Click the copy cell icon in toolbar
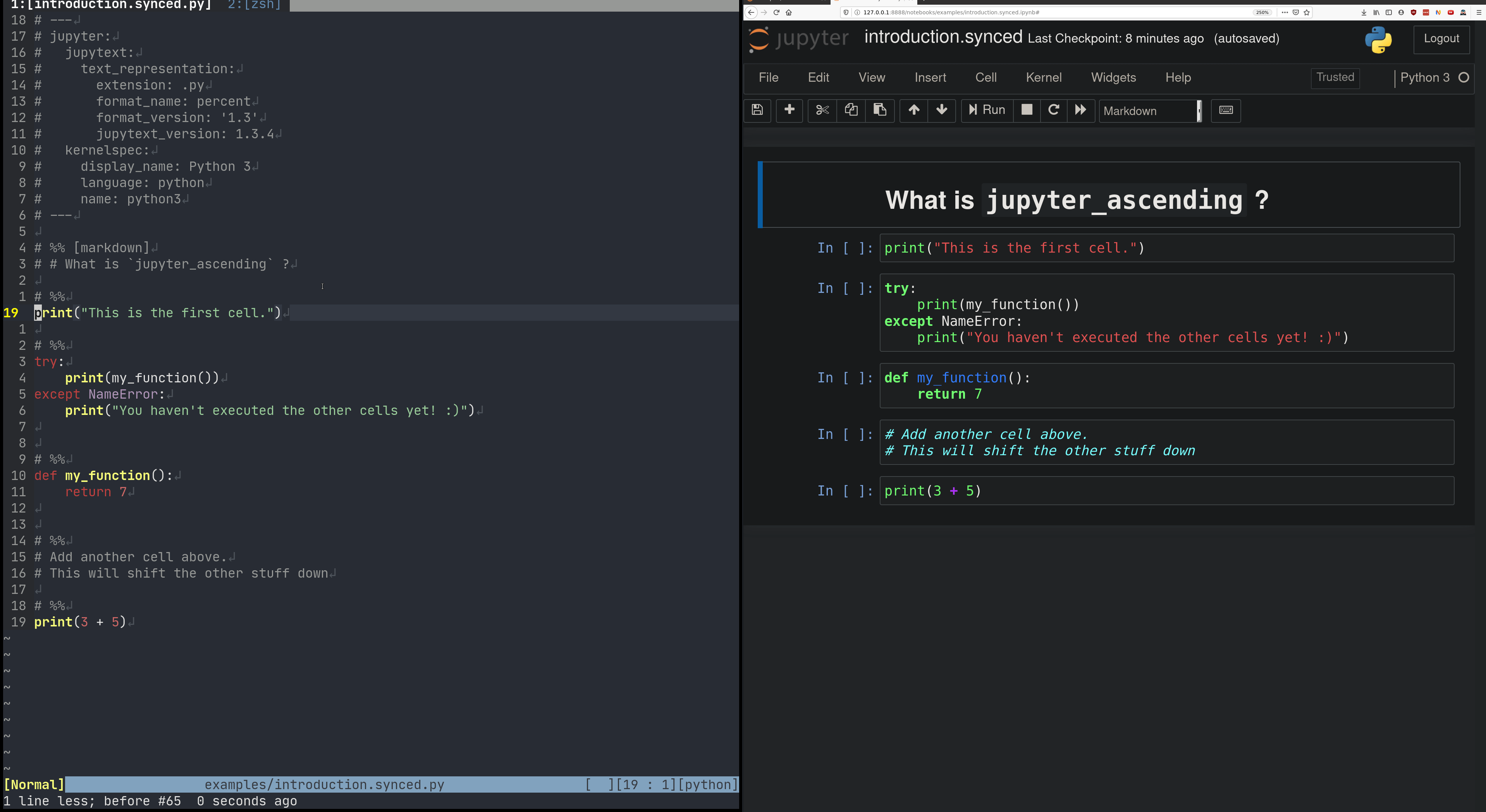 pos(851,110)
